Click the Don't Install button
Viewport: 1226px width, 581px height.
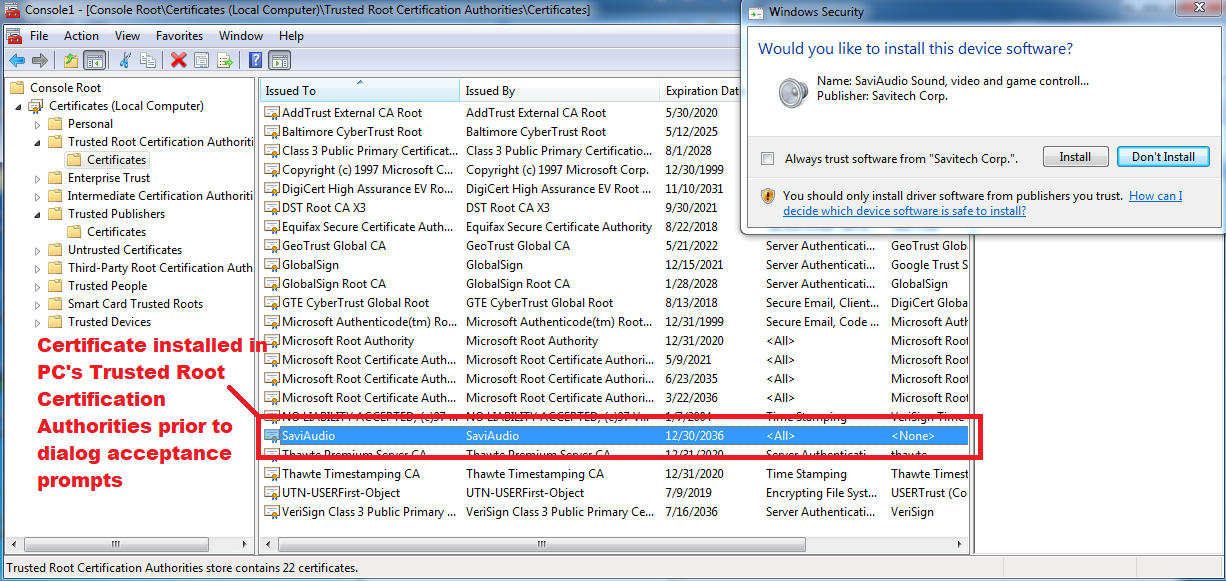pos(1163,157)
